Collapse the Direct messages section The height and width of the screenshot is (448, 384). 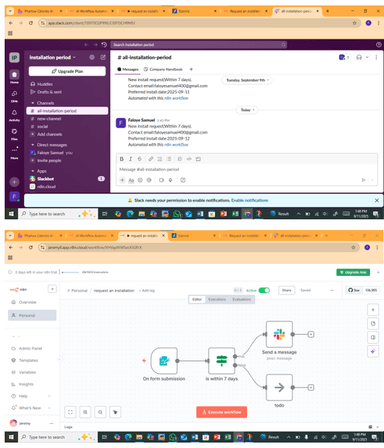[33, 145]
